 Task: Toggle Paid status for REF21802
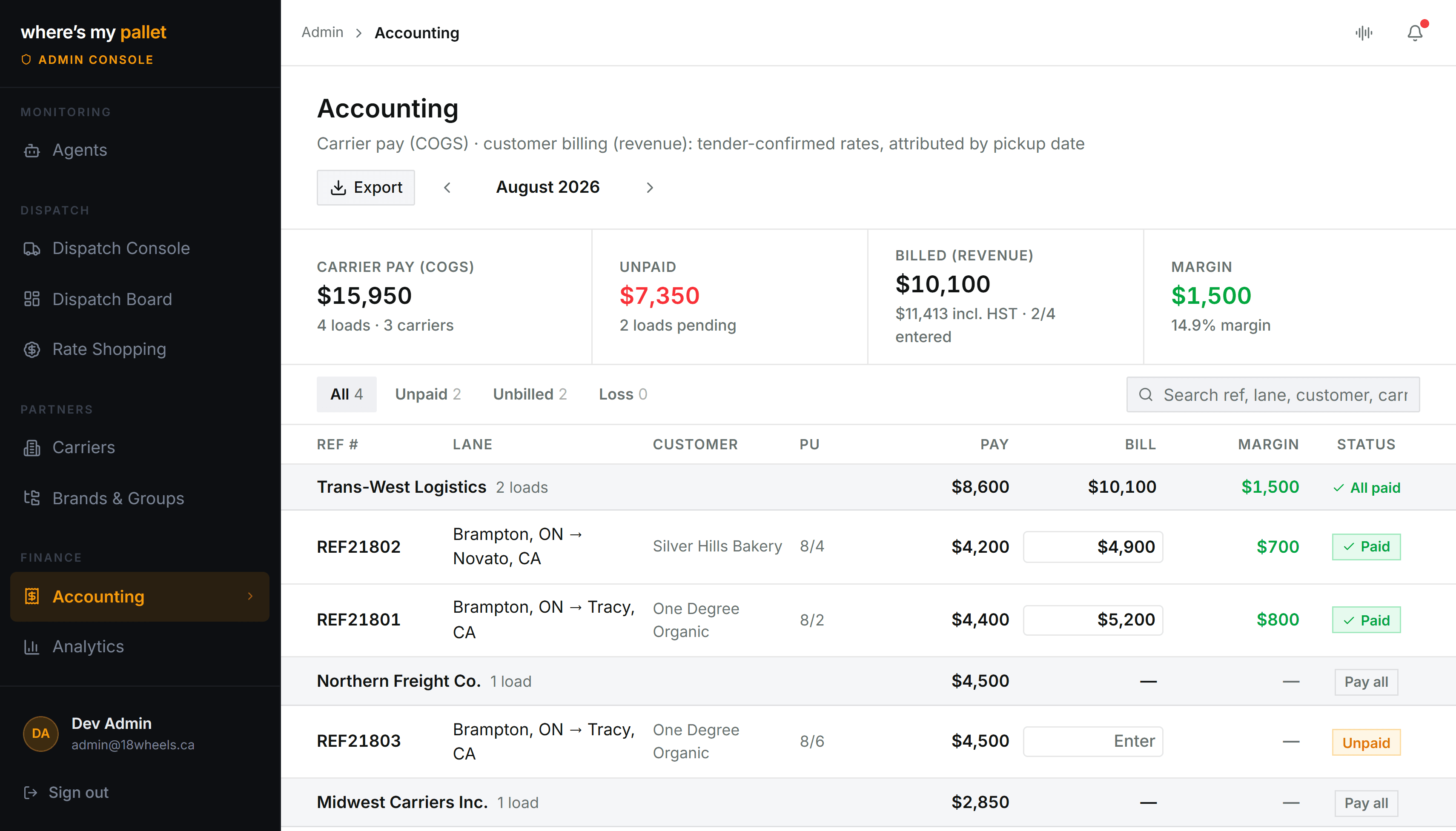(1366, 547)
